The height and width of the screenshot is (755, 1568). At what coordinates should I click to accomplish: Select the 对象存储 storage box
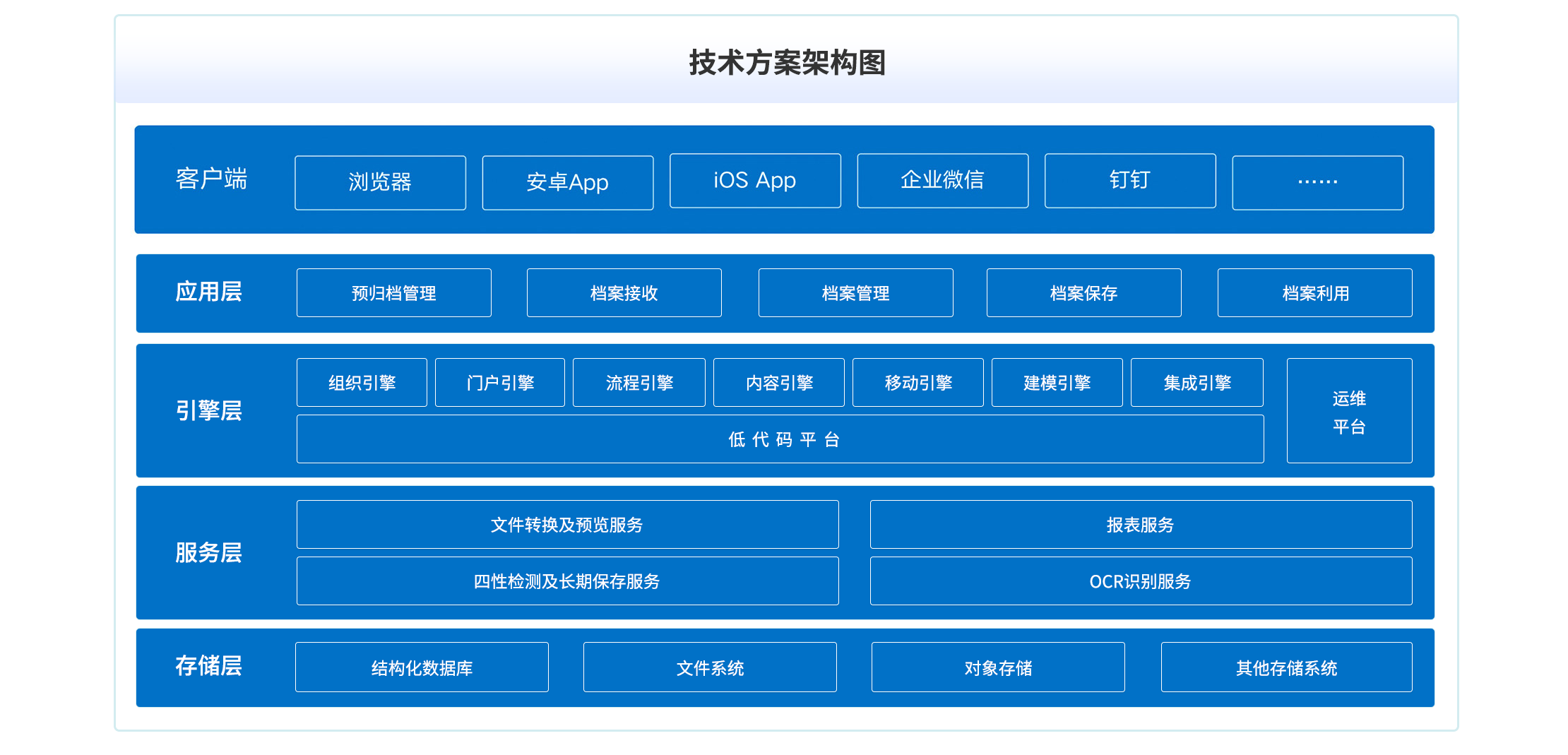pos(998,667)
